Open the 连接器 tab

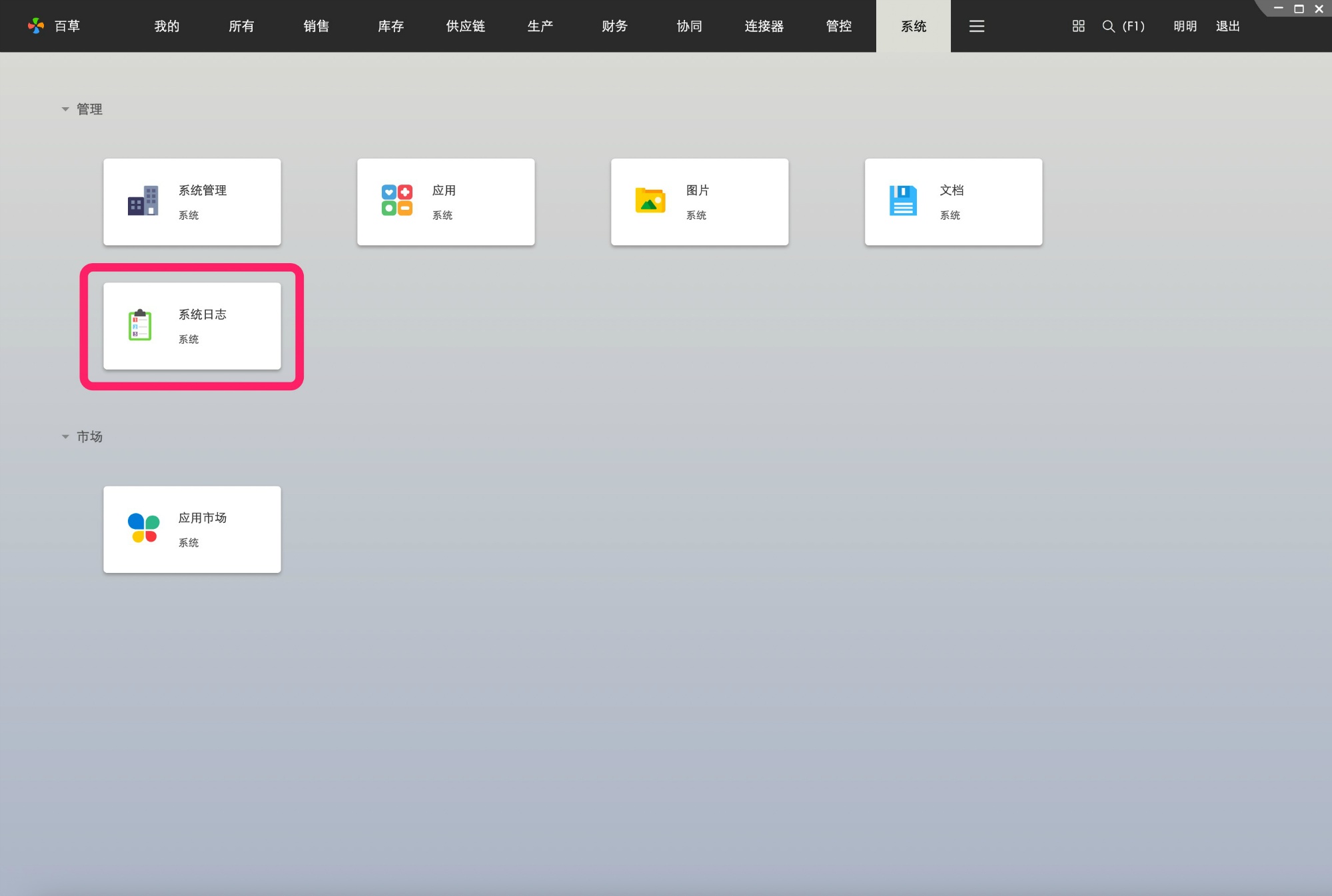pyautogui.click(x=764, y=26)
